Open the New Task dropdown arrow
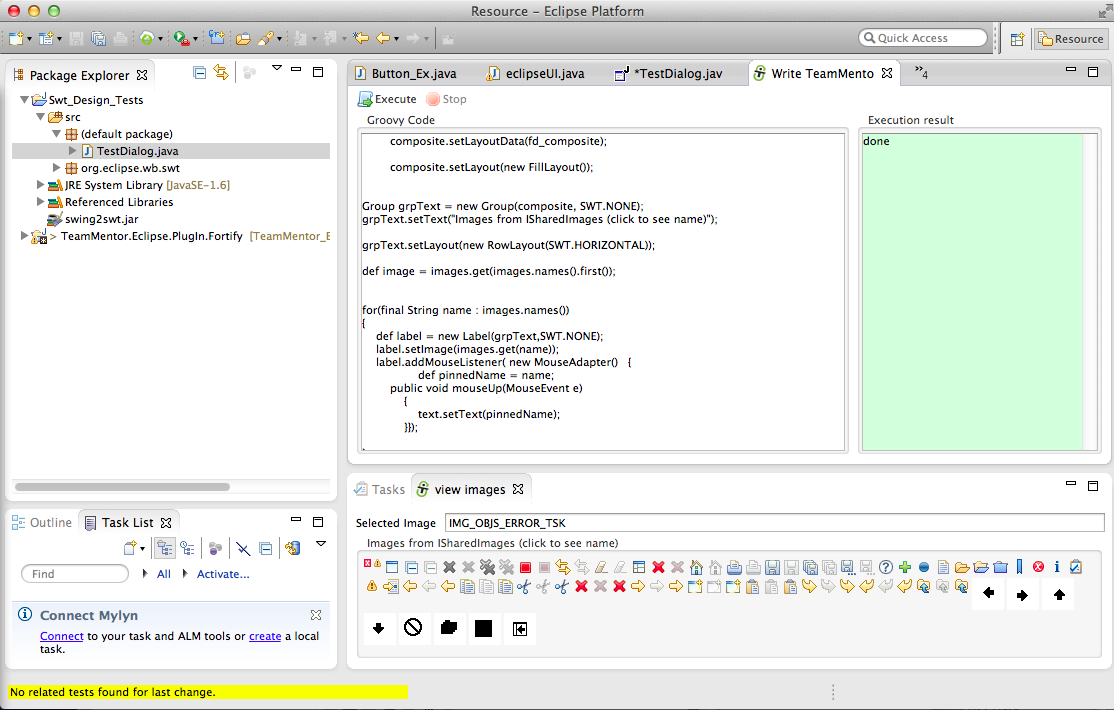 point(142,549)
